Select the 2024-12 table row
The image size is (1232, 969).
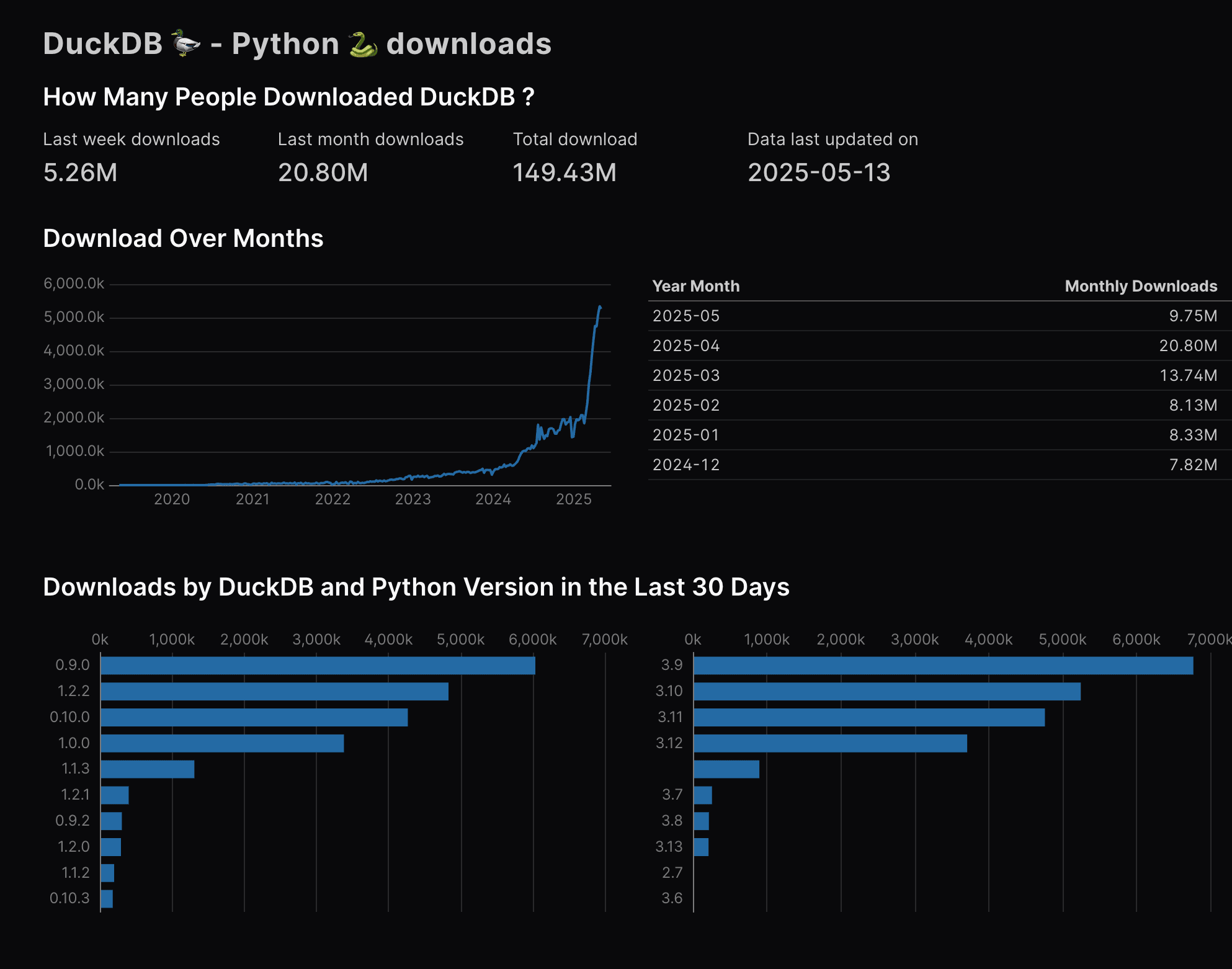940,465
